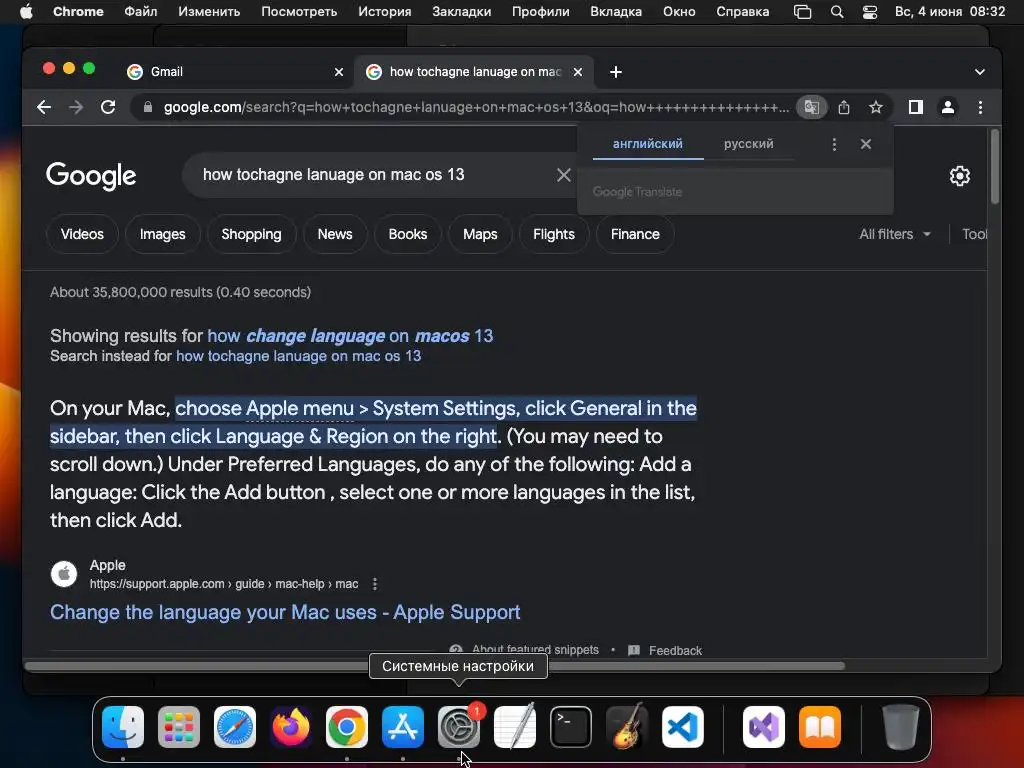The height and width of the screenshot is (768, 1024).
Task: Filter results by Videos
Action: (82, 234)
